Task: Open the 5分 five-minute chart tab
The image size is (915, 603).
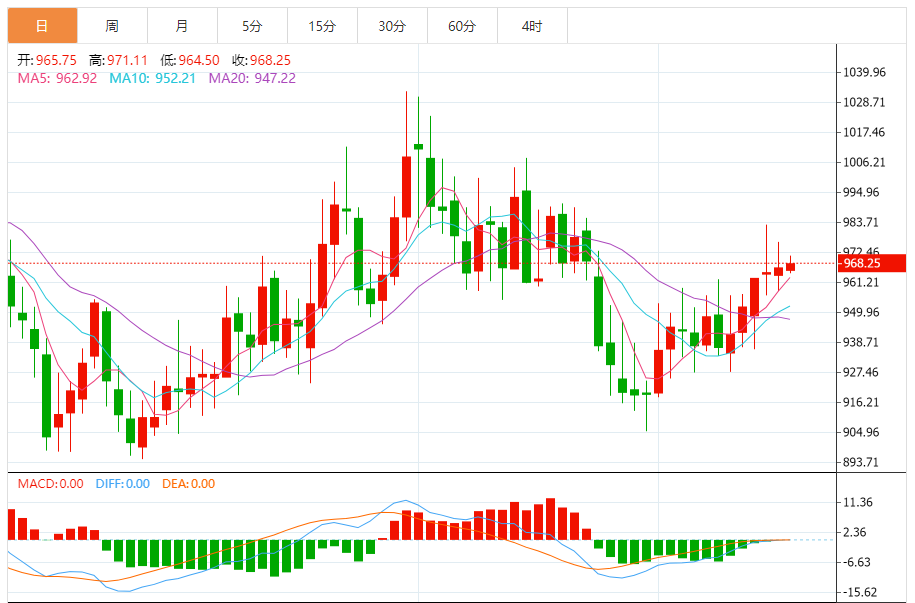Action: pyautogui.click(x=252, y=26)
